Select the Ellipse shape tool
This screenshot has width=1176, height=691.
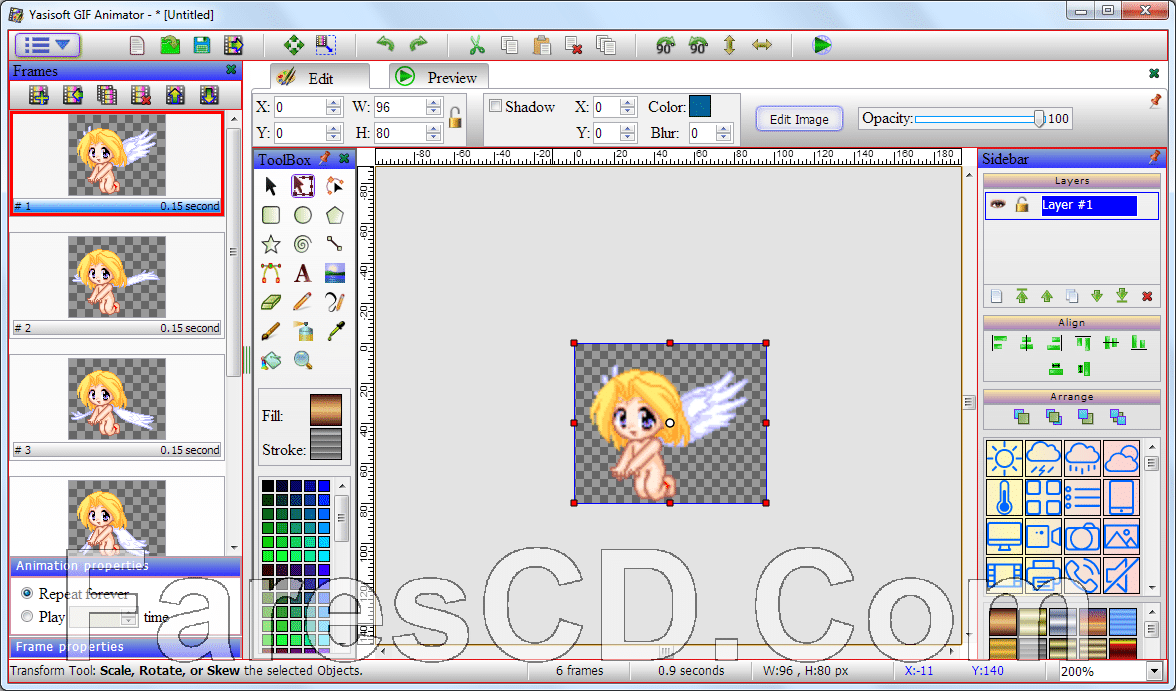click(x=303, y=215)
